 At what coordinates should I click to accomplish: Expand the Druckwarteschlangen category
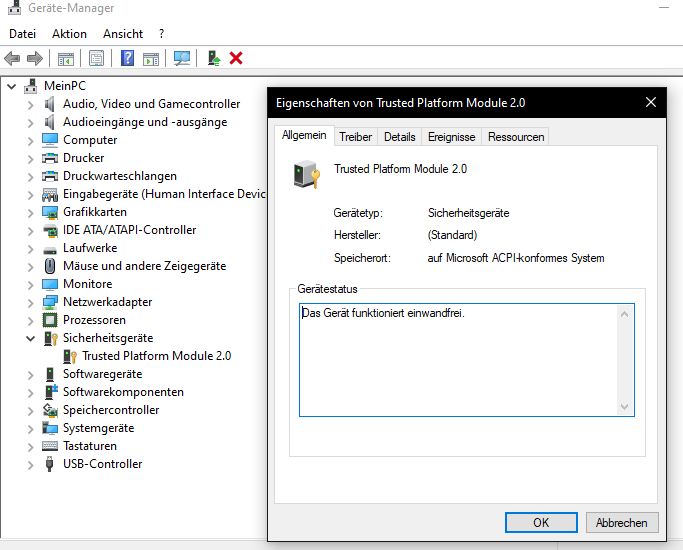[x=30, y=176]
